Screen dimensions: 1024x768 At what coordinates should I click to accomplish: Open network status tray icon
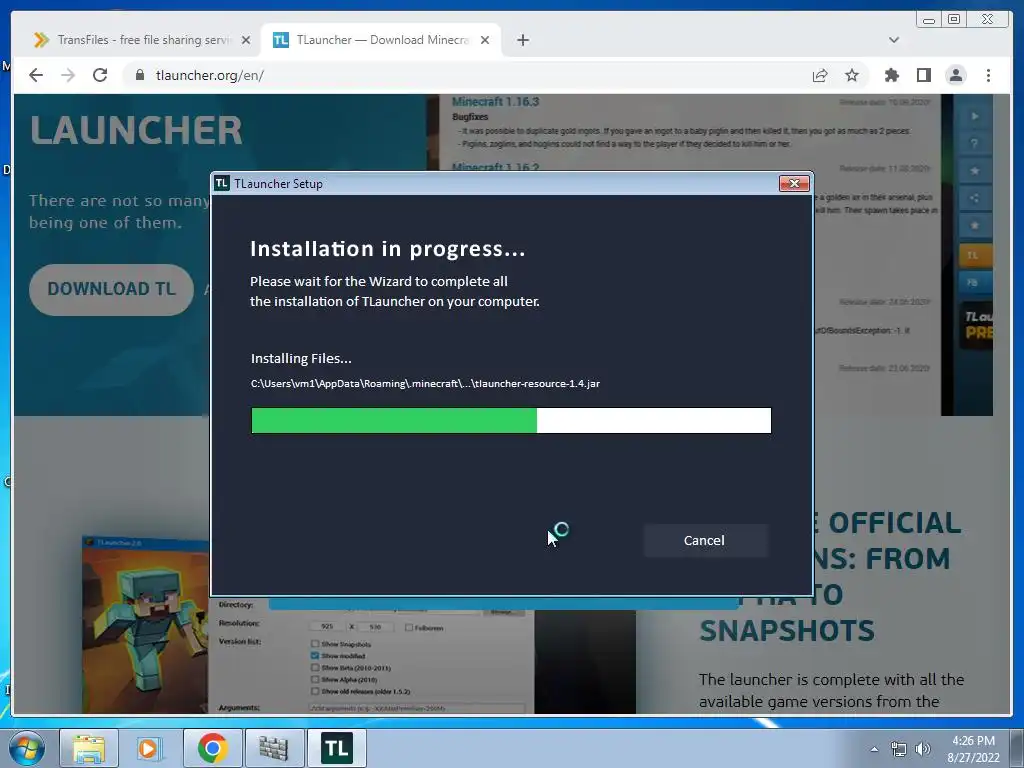tap(899, 749)
